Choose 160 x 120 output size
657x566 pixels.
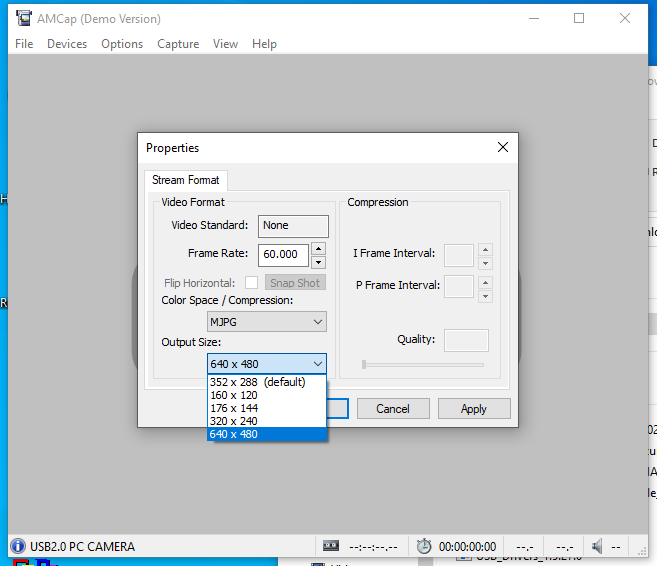(267, 395)
